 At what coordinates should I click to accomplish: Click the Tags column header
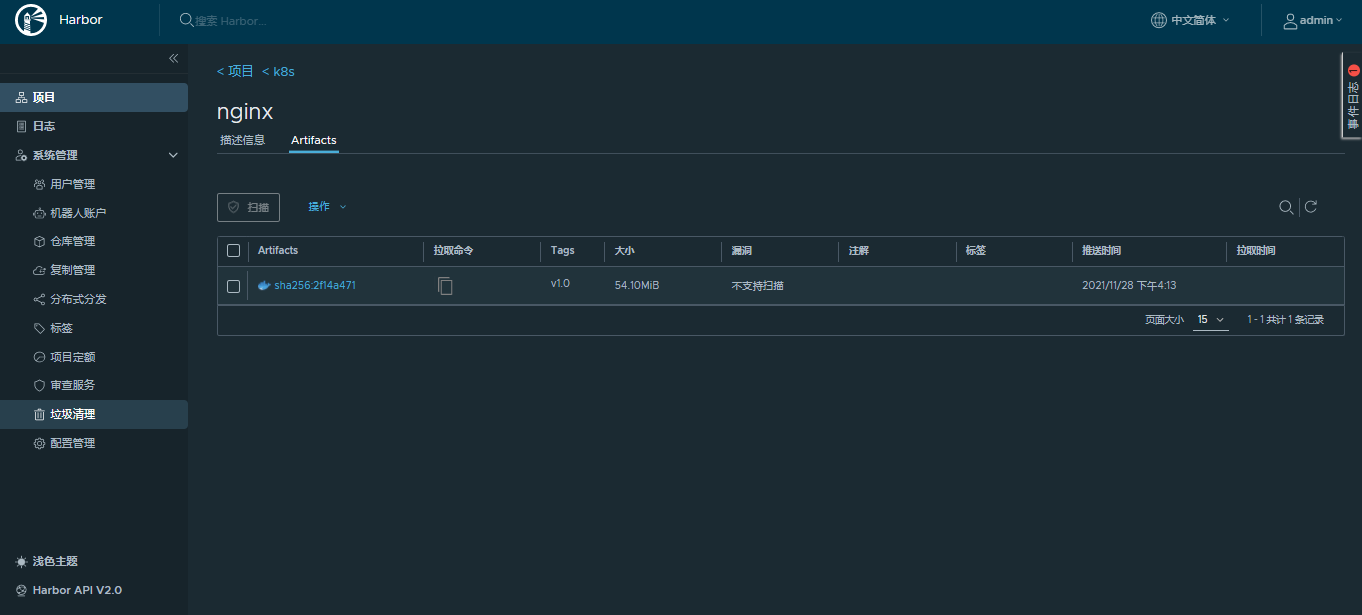click(562, 250)
